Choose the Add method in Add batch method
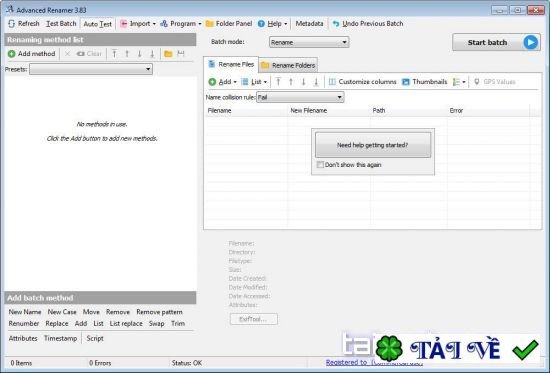550x373 pixels. pos(81,324)
